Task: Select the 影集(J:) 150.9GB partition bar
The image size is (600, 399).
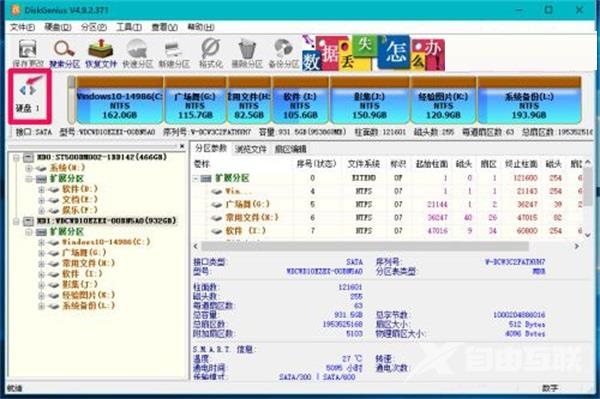Action: coord(370,101)
